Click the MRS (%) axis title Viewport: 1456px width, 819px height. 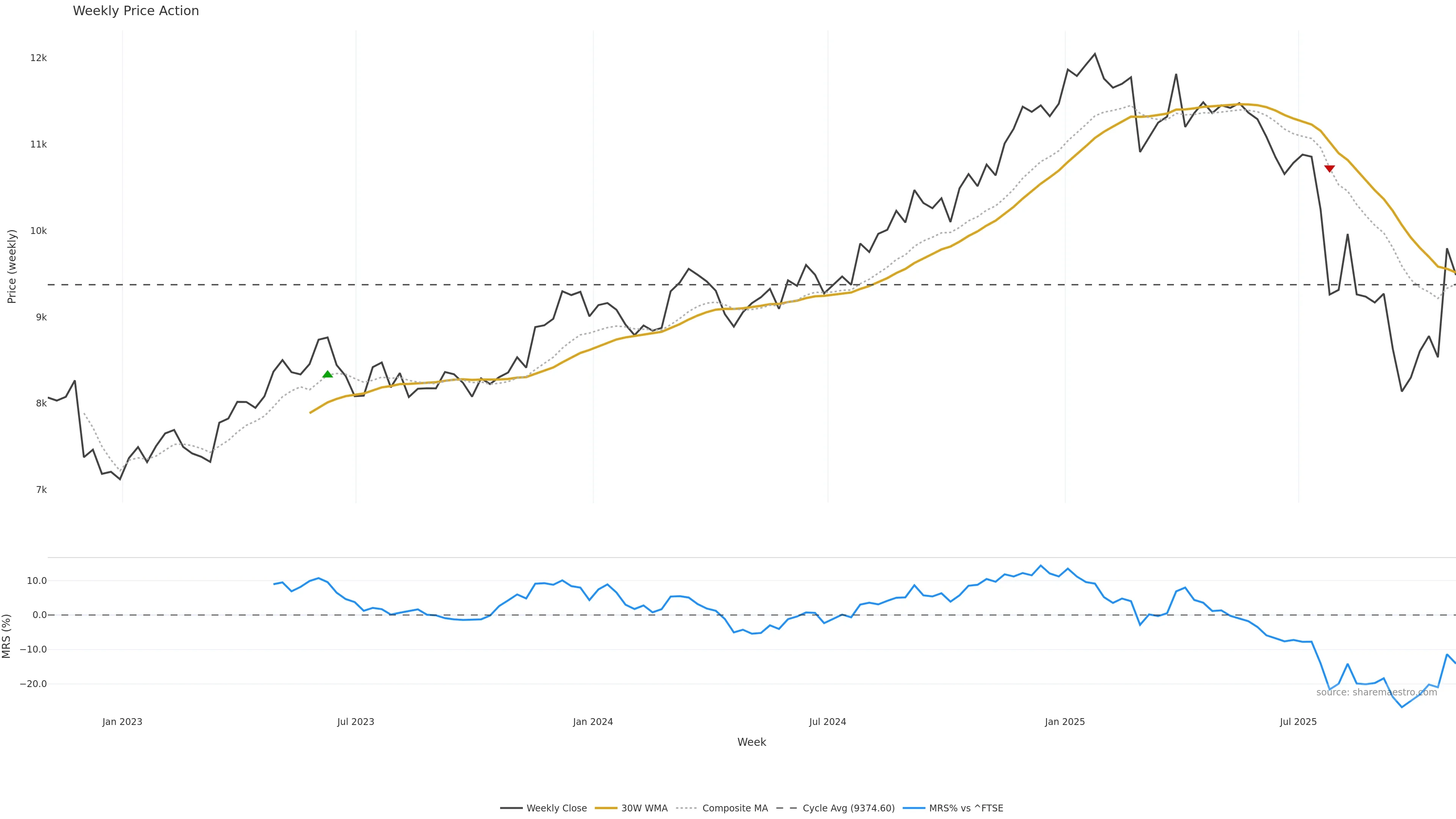[7, 636]
